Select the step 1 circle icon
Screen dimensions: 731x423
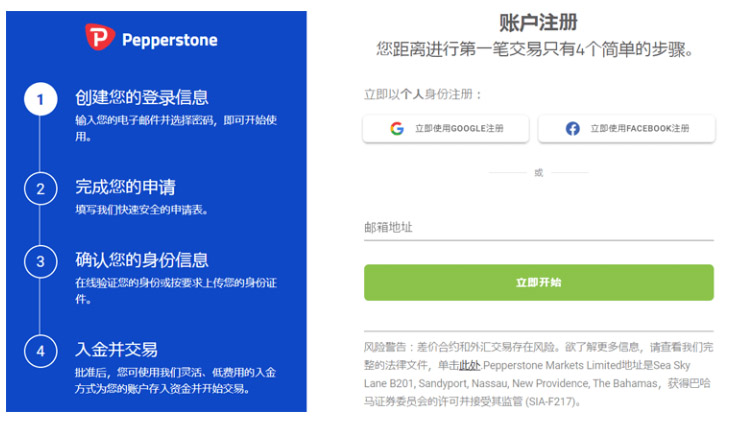[41, 99]
